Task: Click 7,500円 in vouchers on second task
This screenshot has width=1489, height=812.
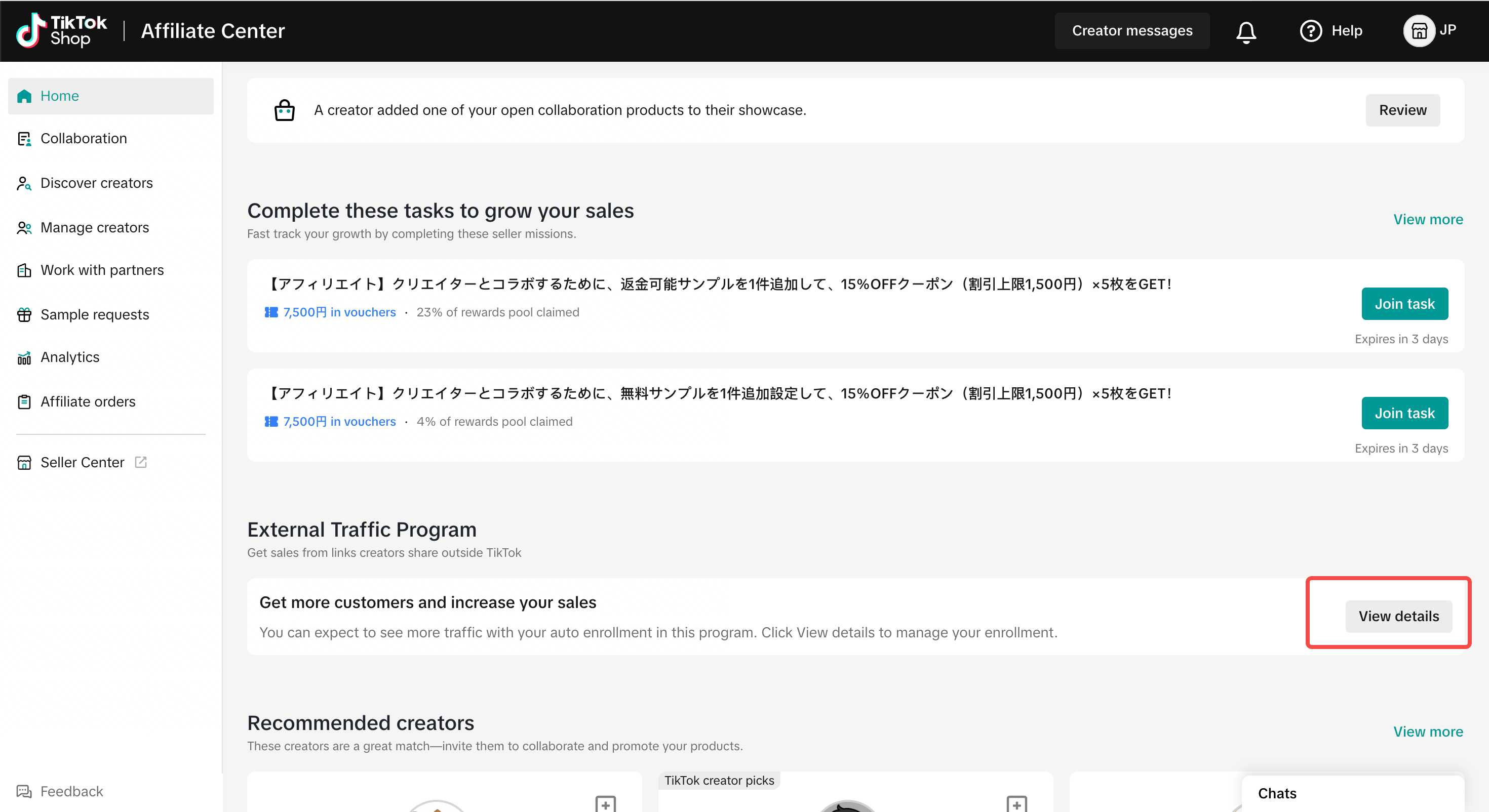Action: coord(339,421)
